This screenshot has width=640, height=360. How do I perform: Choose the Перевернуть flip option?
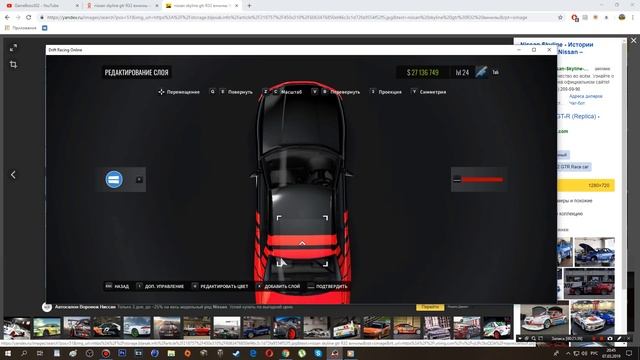coord(336,92)
